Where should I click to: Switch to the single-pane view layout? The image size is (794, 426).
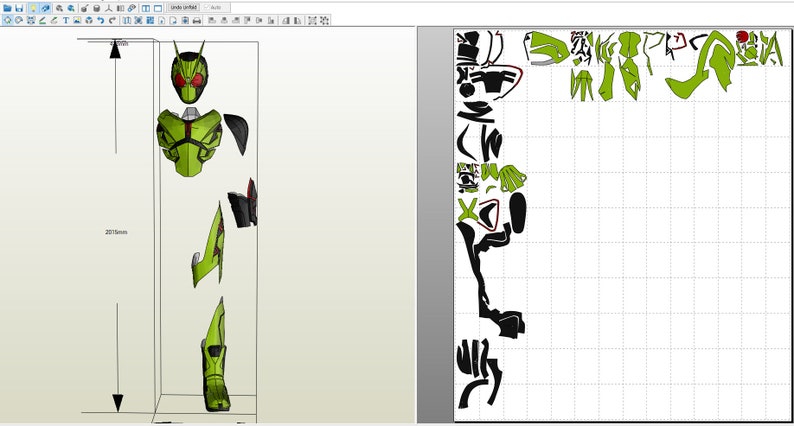(x=158, y=8)
